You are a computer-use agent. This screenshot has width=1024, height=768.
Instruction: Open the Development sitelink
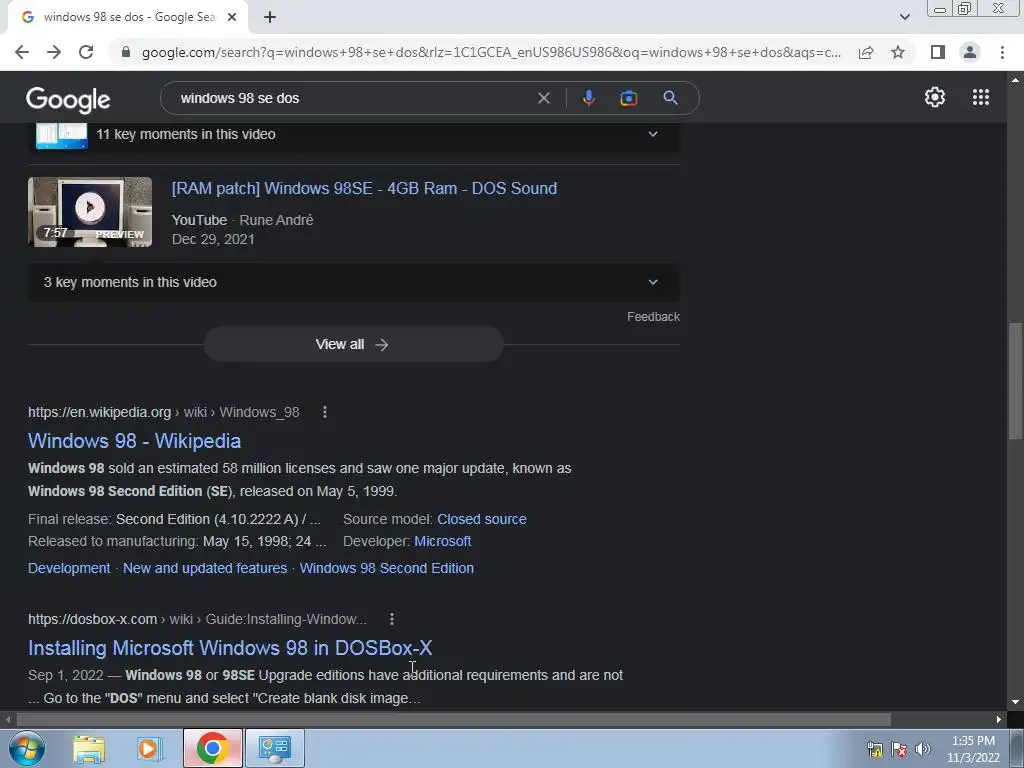point(69,568)
